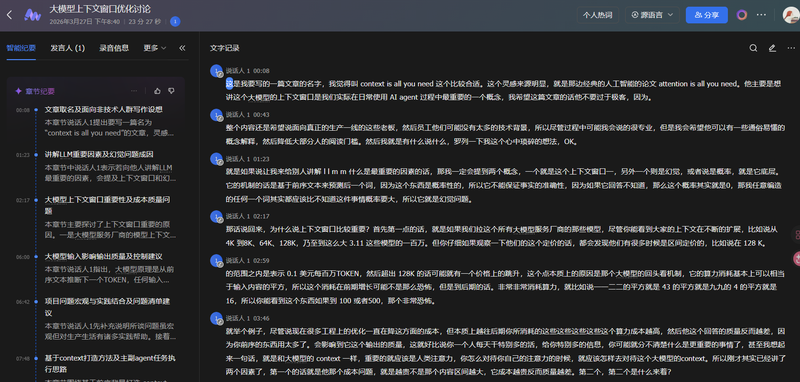
Task: Dislike the chapter summary with thumbs down
Action: pos(171,91)
